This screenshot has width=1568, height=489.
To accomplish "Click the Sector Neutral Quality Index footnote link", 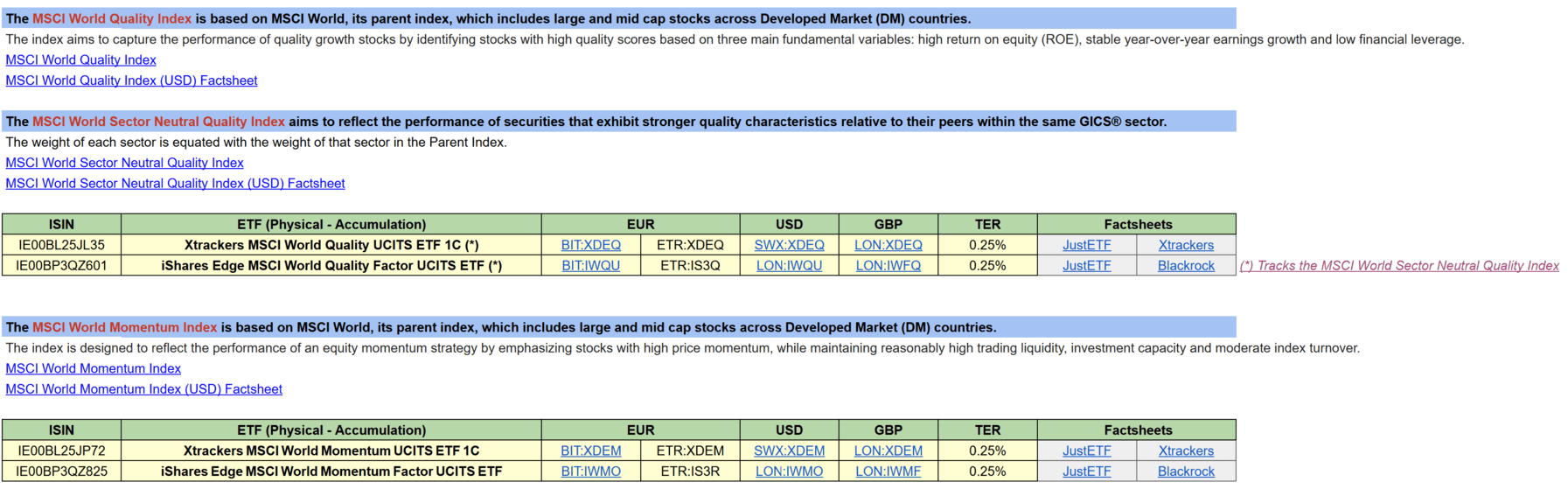I will click(1399, 266).
